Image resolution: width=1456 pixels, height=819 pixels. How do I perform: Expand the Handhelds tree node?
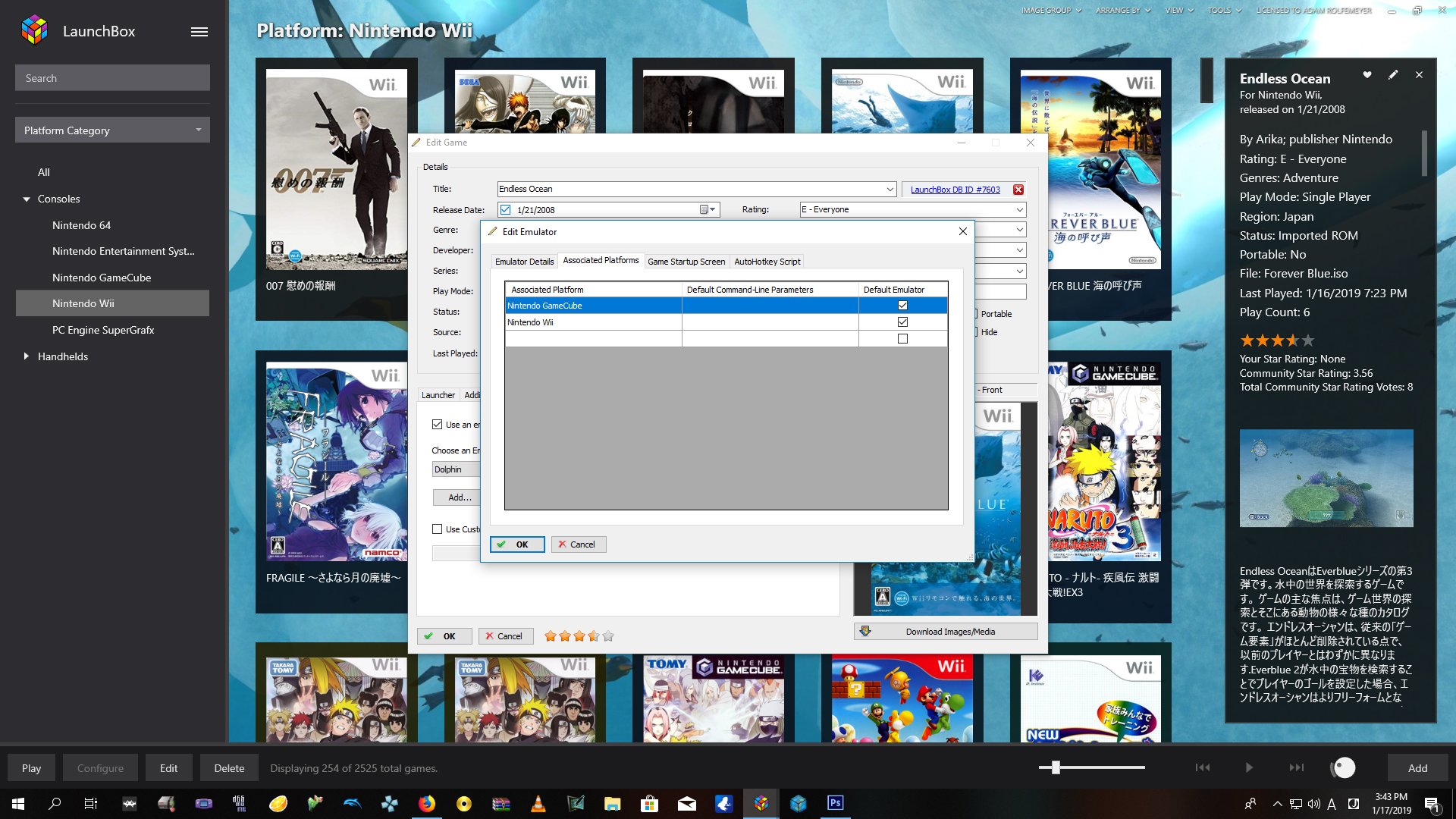[27, 356]
